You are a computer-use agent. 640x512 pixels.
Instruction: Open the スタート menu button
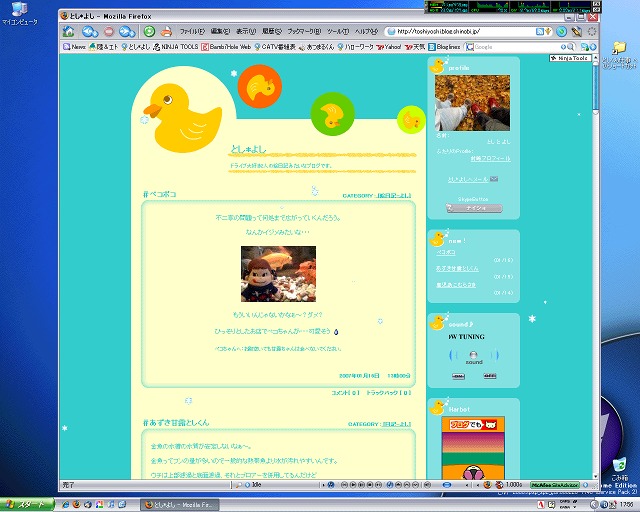pos(27,505)
